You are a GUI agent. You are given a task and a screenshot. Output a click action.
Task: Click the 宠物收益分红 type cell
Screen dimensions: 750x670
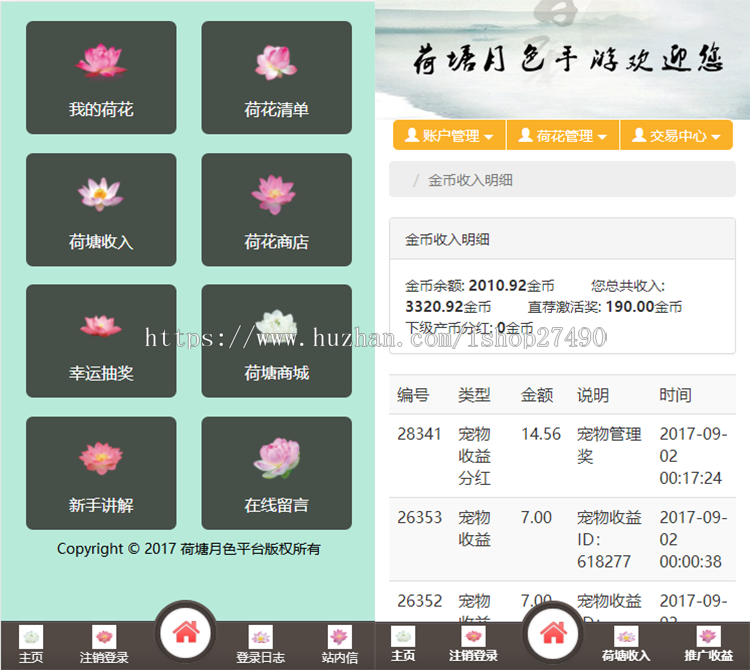[x=474, y=456]
